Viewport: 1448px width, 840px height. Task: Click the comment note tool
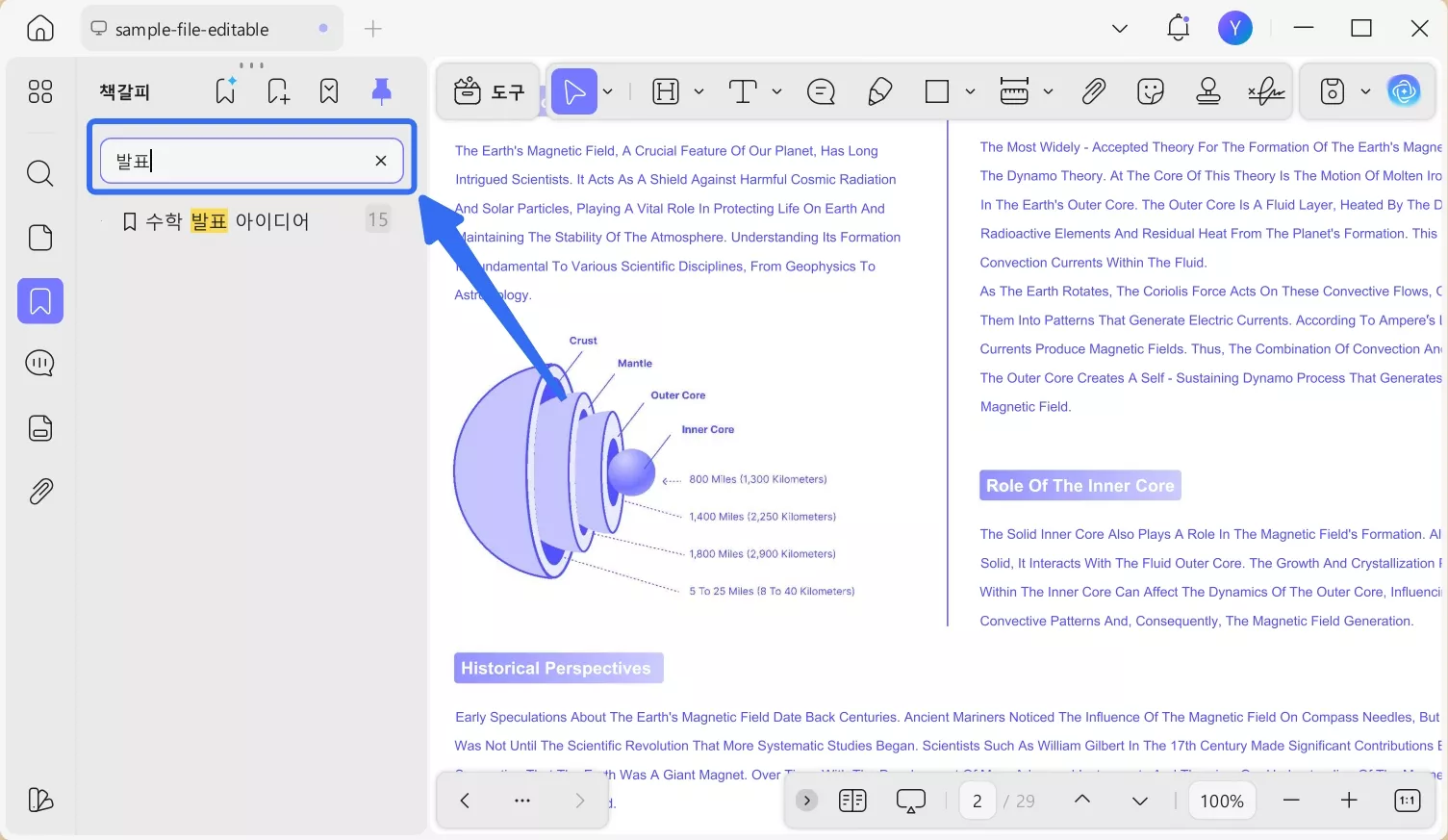point(821,91)
